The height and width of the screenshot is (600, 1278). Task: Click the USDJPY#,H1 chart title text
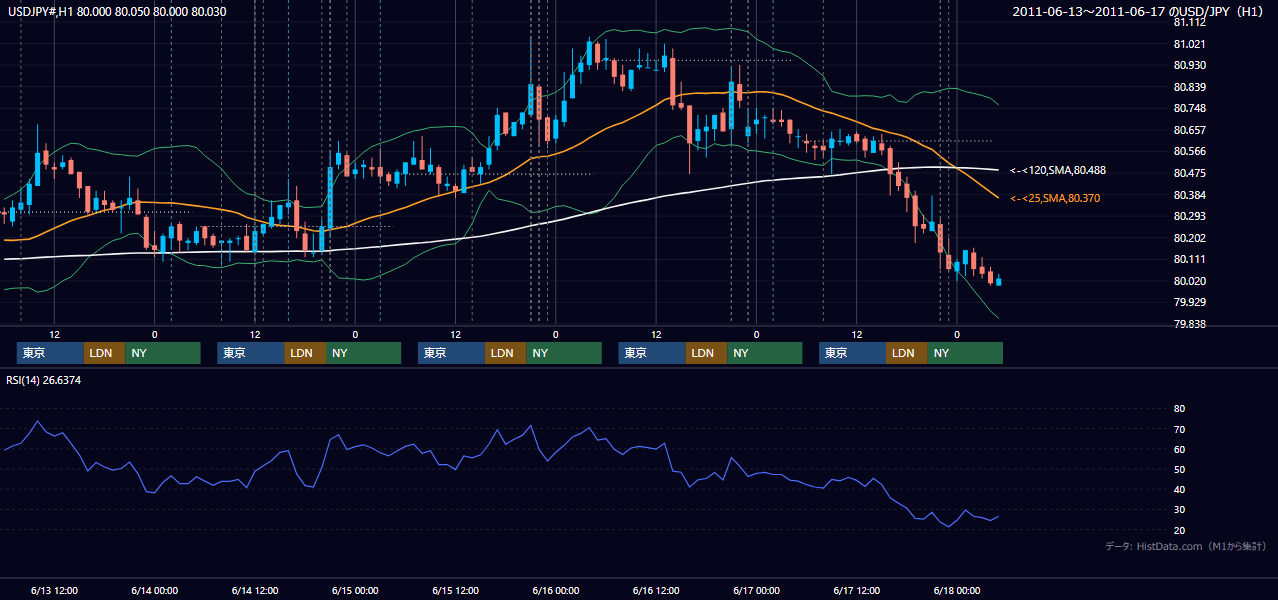115,11
